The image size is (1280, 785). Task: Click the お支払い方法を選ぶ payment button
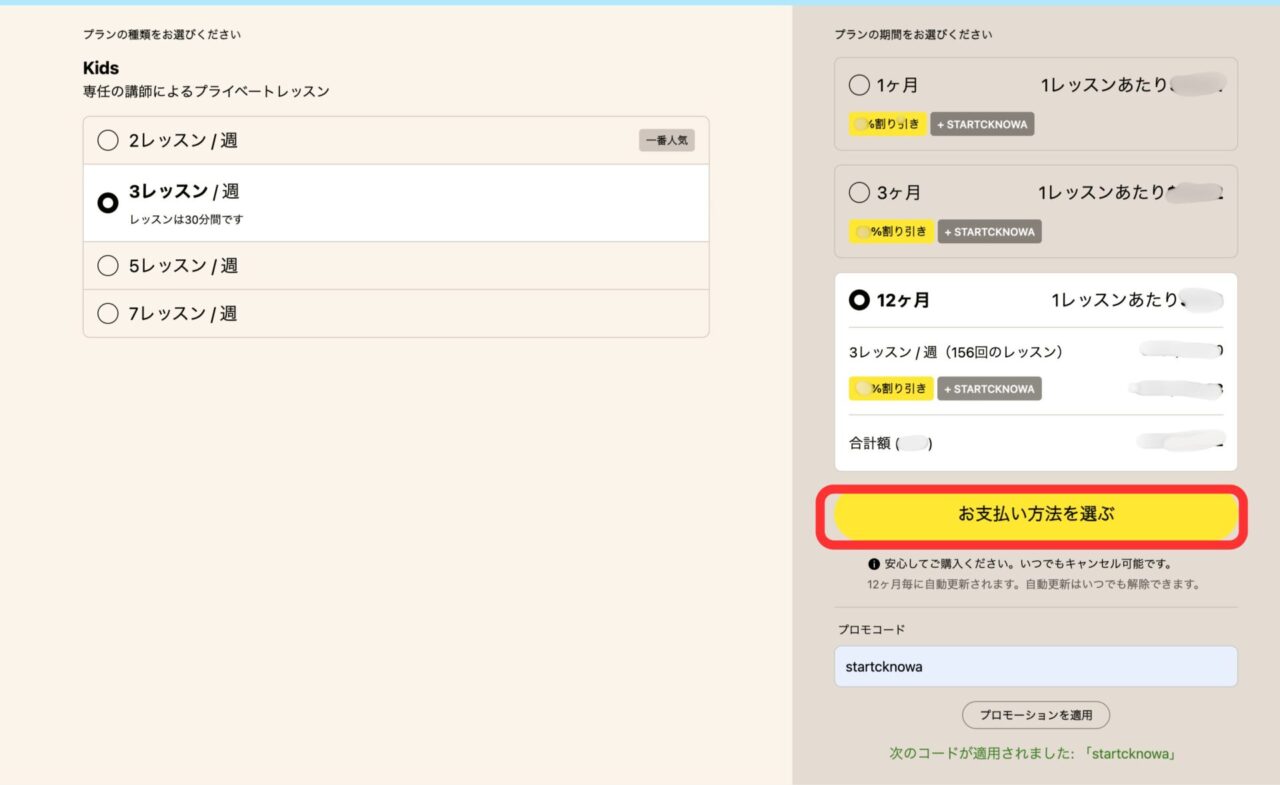click(x=1035, y=516)
